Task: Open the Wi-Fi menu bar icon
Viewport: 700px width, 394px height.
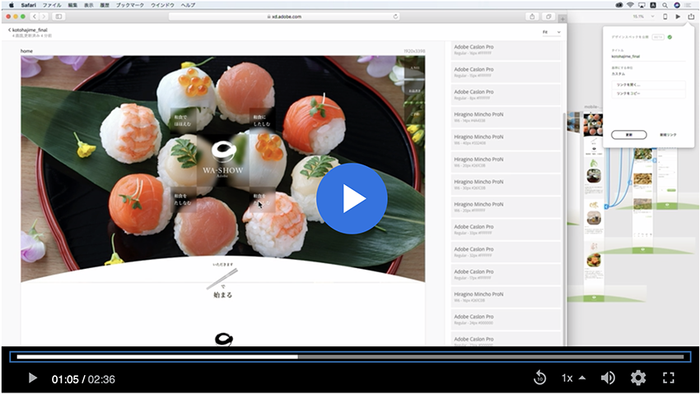Action: pyautogui.click(x=630, y=5)
